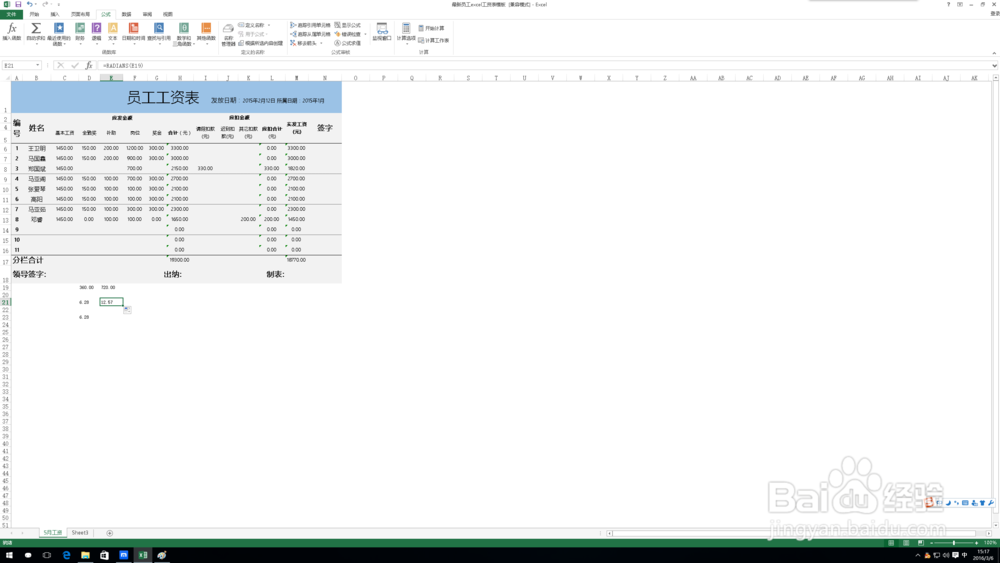The width and height of the screenshot is (1000, 563).
Task: Click the confirm checkmark in formula bar
Action: click(x=75, y=65)
